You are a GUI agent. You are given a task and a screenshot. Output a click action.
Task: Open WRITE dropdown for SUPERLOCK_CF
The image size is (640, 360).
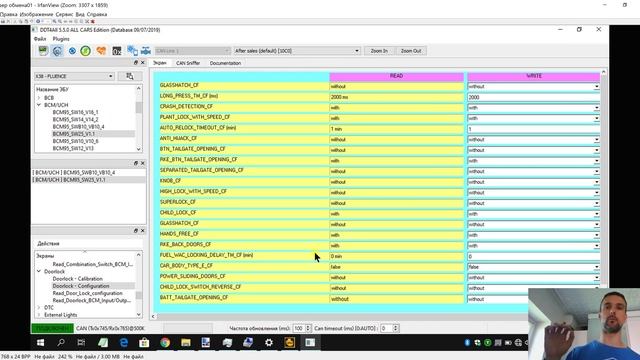(596, 203)
